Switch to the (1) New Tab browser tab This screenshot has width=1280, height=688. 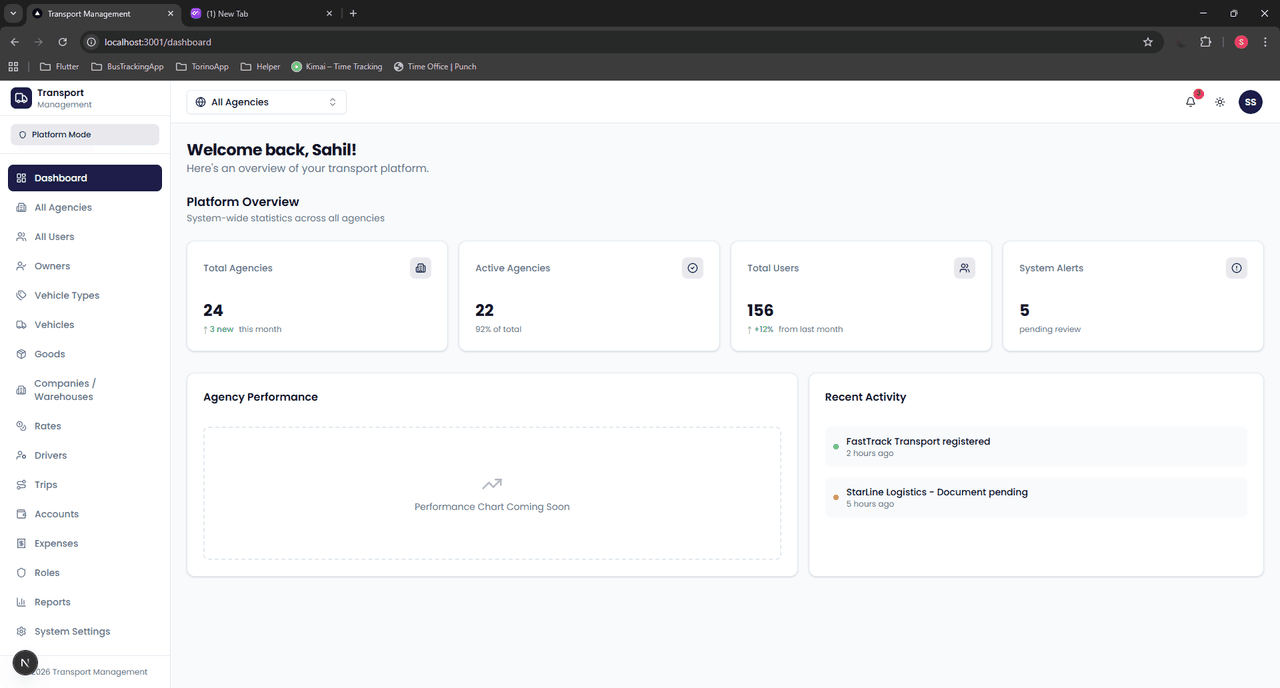coord(260,14)
